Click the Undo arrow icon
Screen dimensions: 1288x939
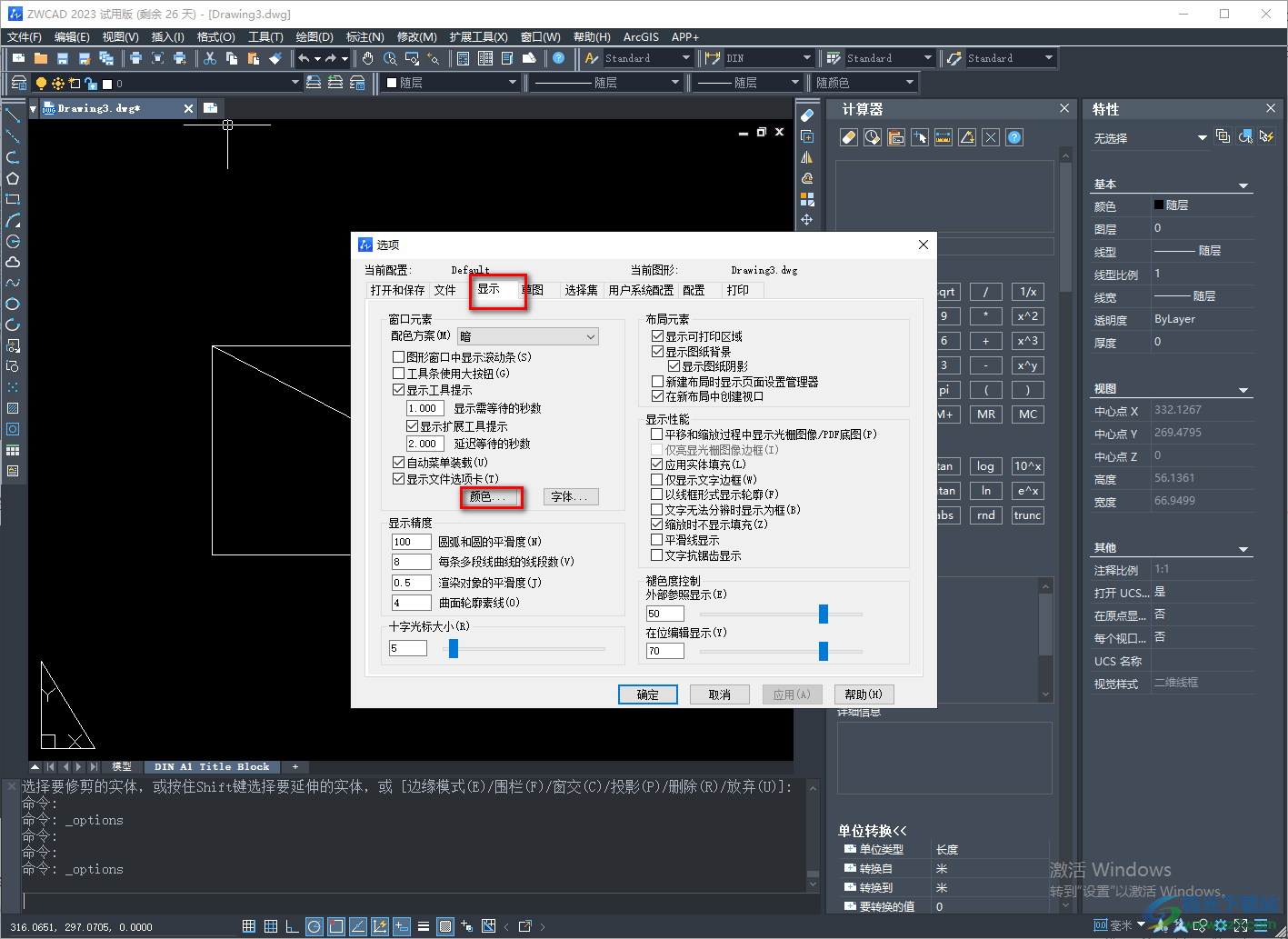click(x=304, y=58)
